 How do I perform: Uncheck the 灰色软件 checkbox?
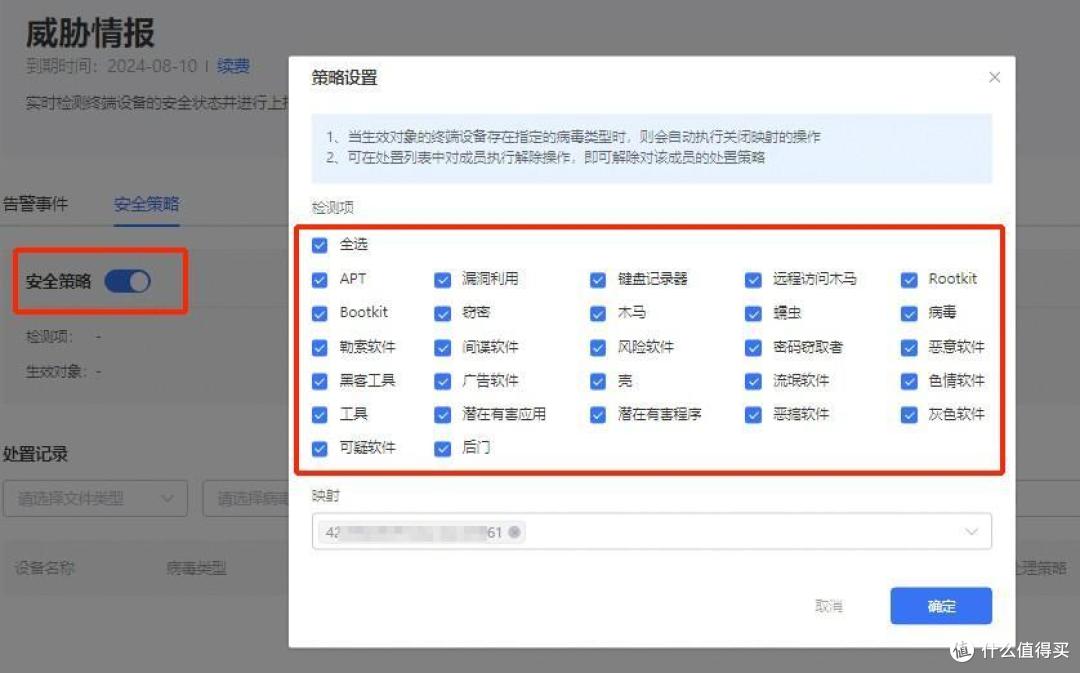909,415
